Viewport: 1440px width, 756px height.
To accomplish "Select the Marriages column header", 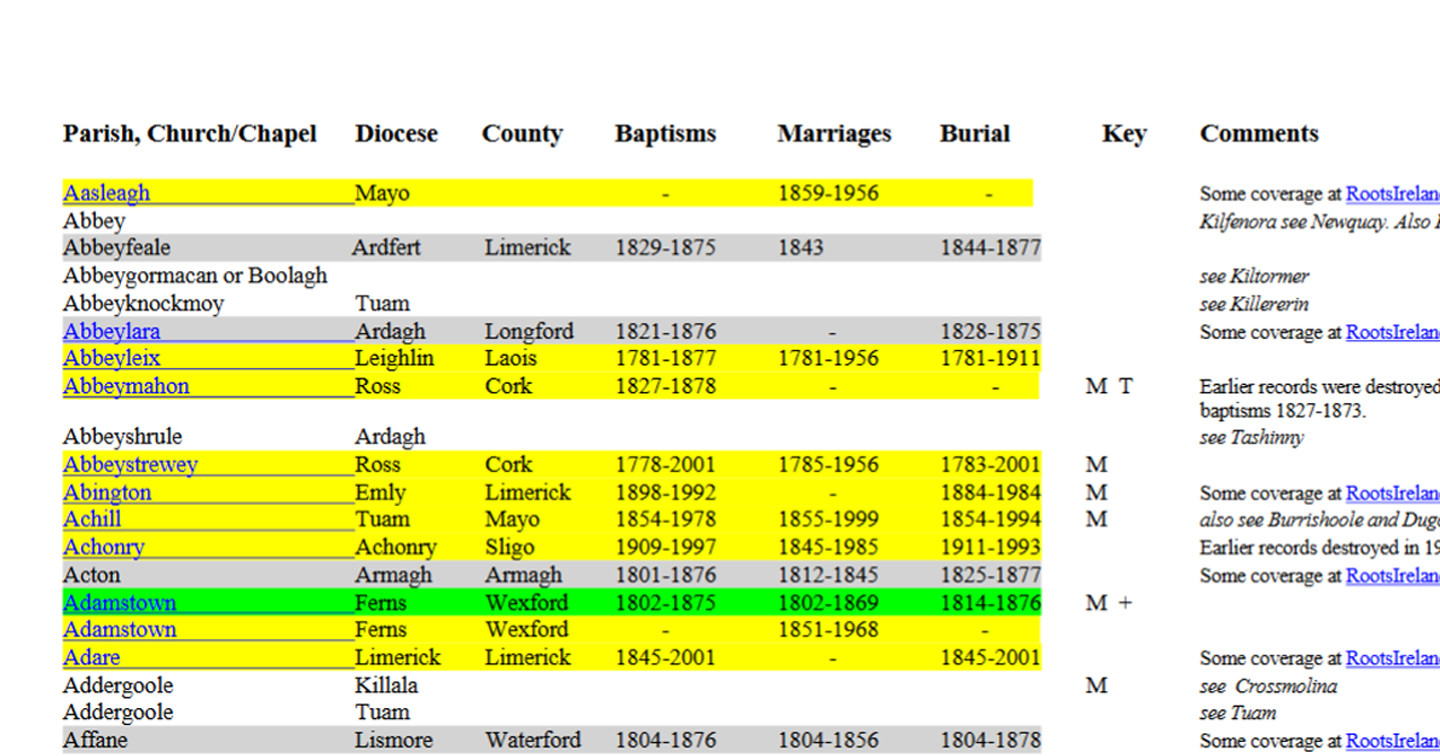I will pyautogui.click(x=834, y=134).
